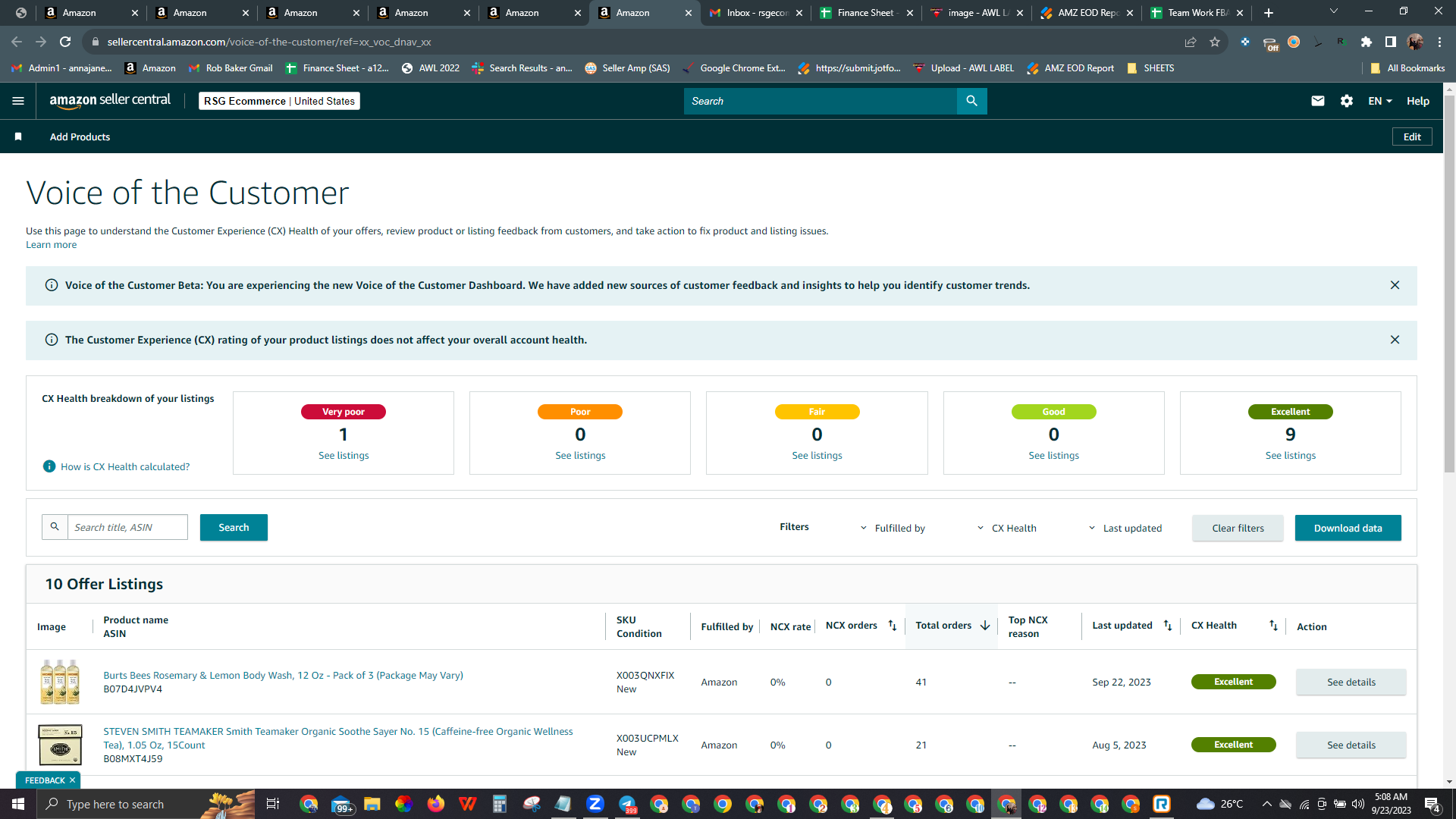Click the Search title, ASIN input field
The width and height of the screenshot is (1456, 819).
pyautogui.click(x=127, y=527)
